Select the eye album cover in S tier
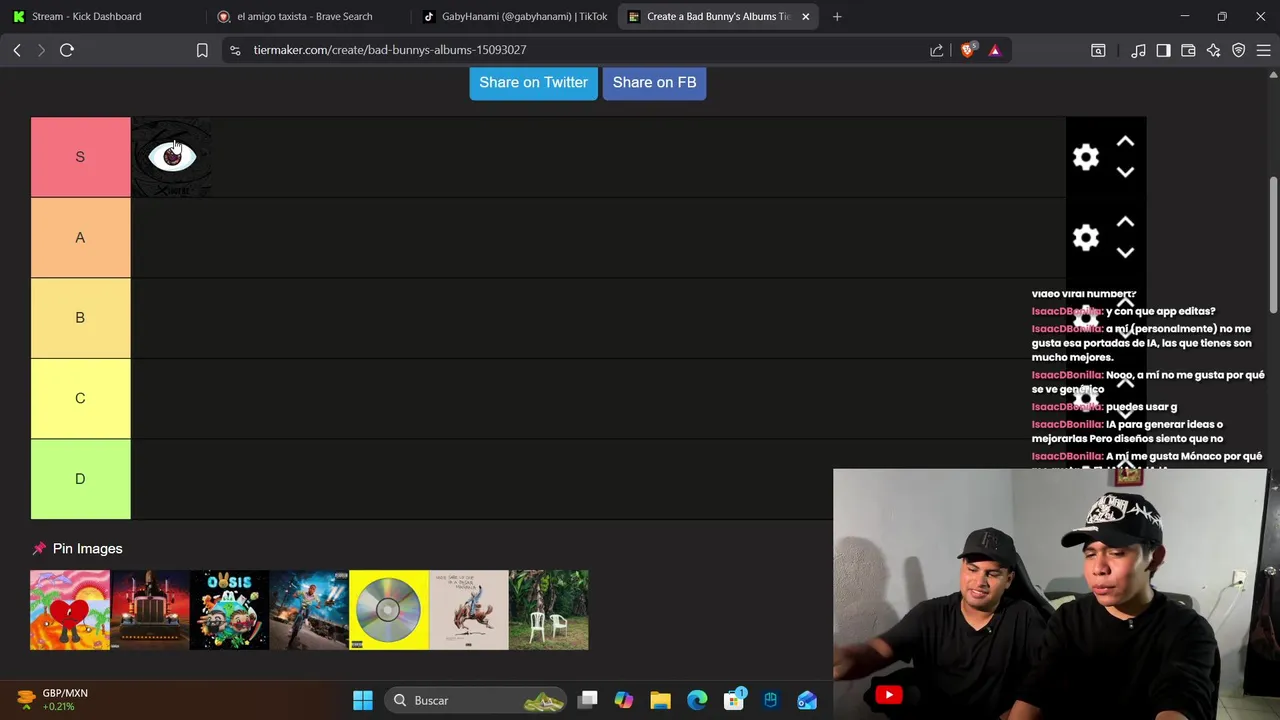This screenshot has height=720, width=1280. pyautogui.click(x=171, y=157)
